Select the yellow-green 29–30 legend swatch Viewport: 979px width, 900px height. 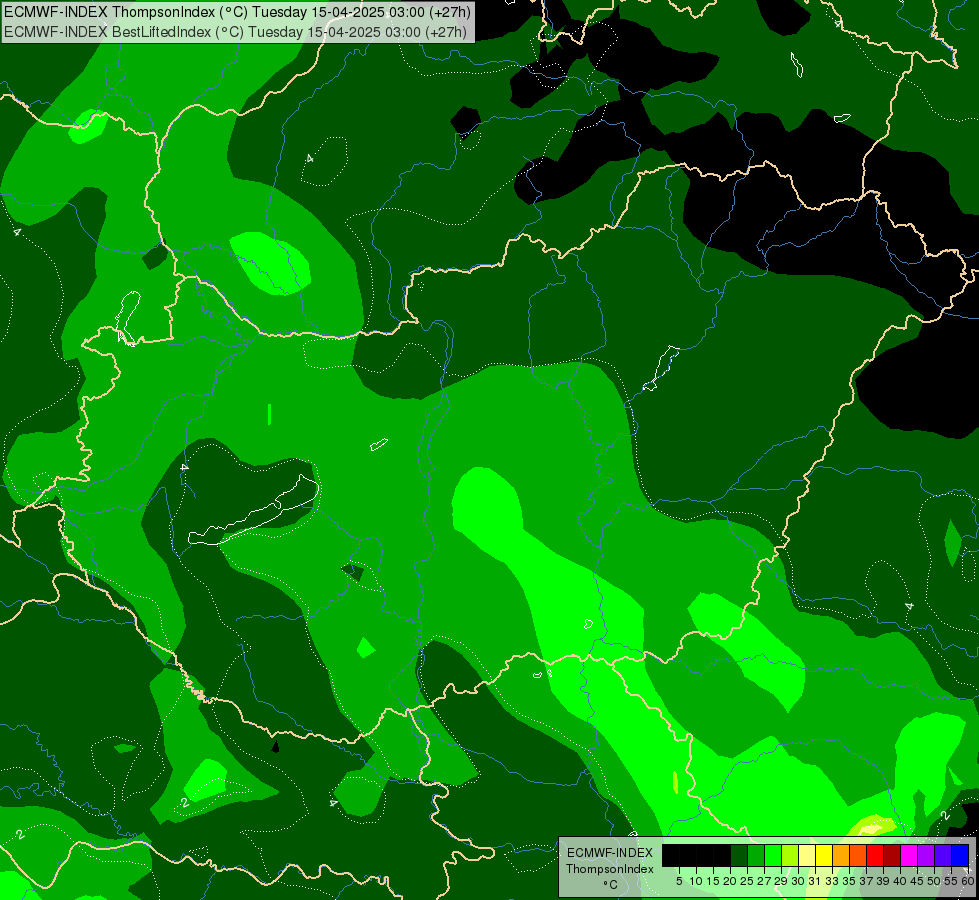790,855
